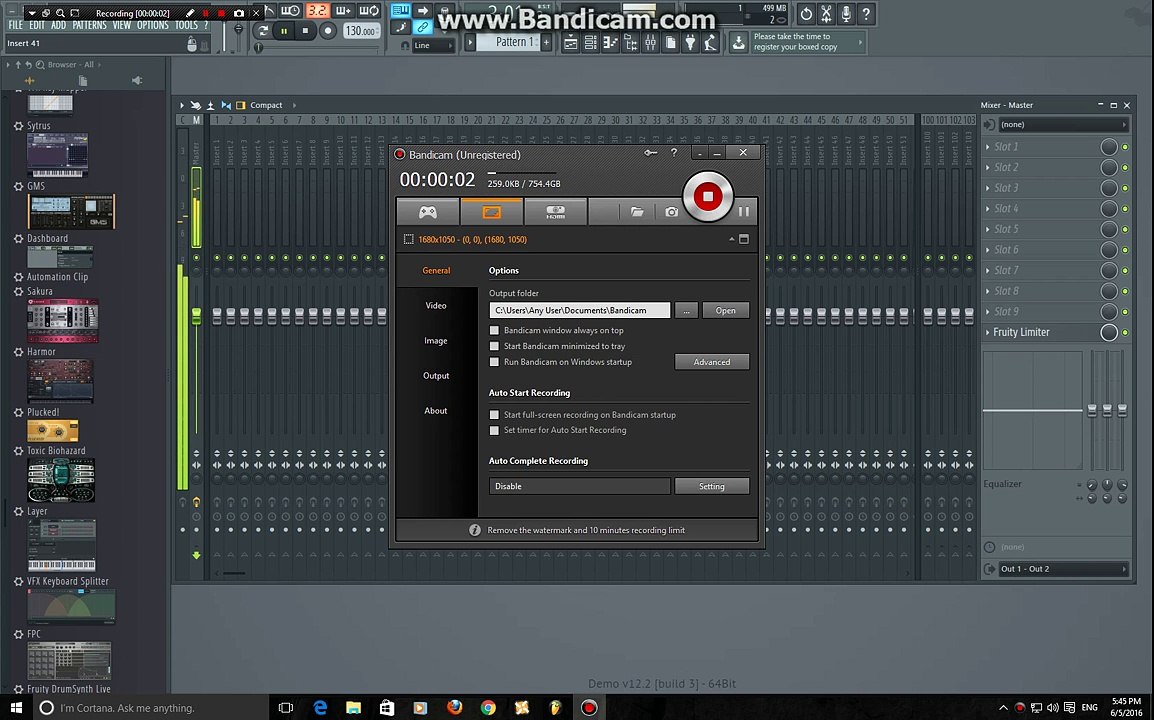This screenshot has height=720, width=1154.
Task: Check Start Bandicam minimized to tray
Action: 494,346
